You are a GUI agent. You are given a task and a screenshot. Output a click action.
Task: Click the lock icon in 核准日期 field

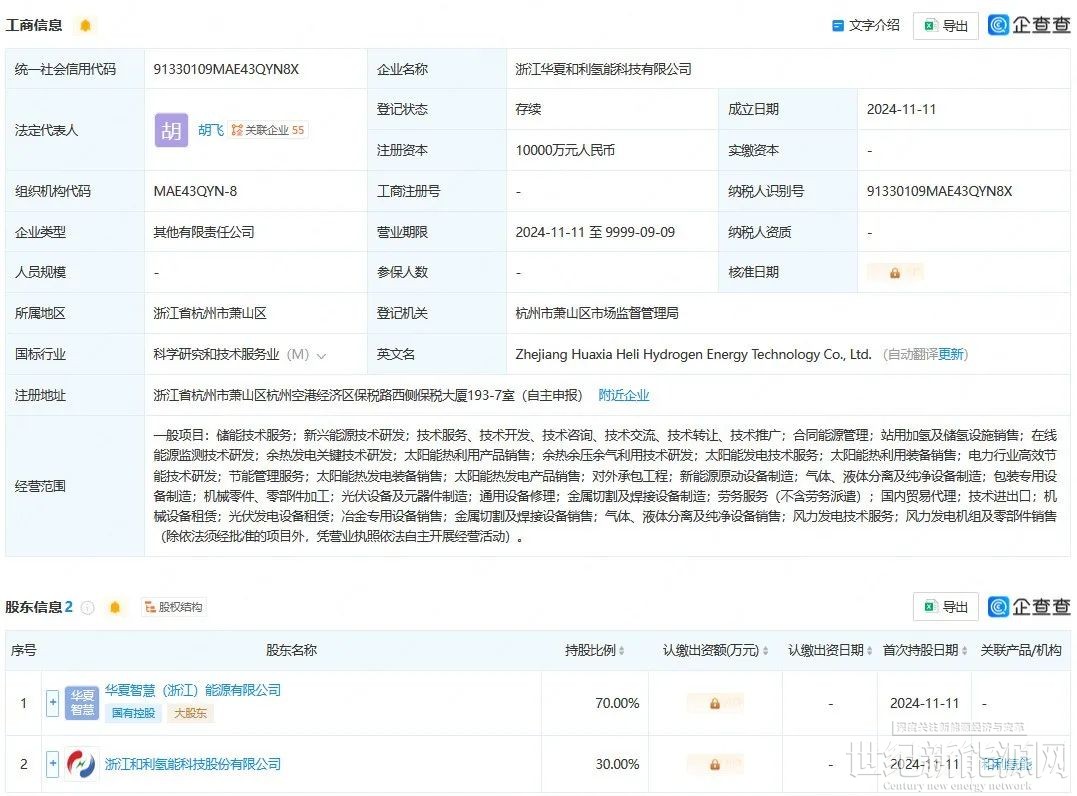[894, 272]
